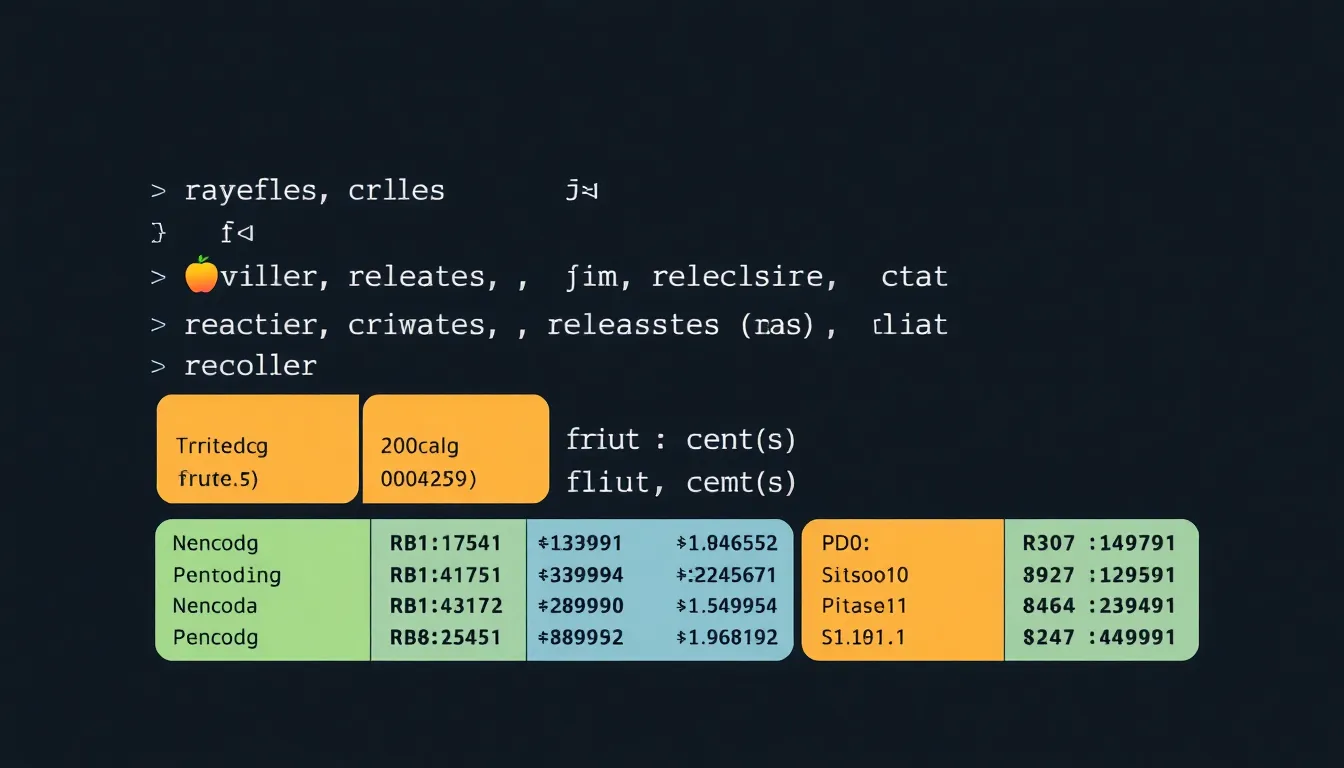
Task: Click the 1.846552 value in blue column
Action: pyautogui.click(x=727, y=544)
